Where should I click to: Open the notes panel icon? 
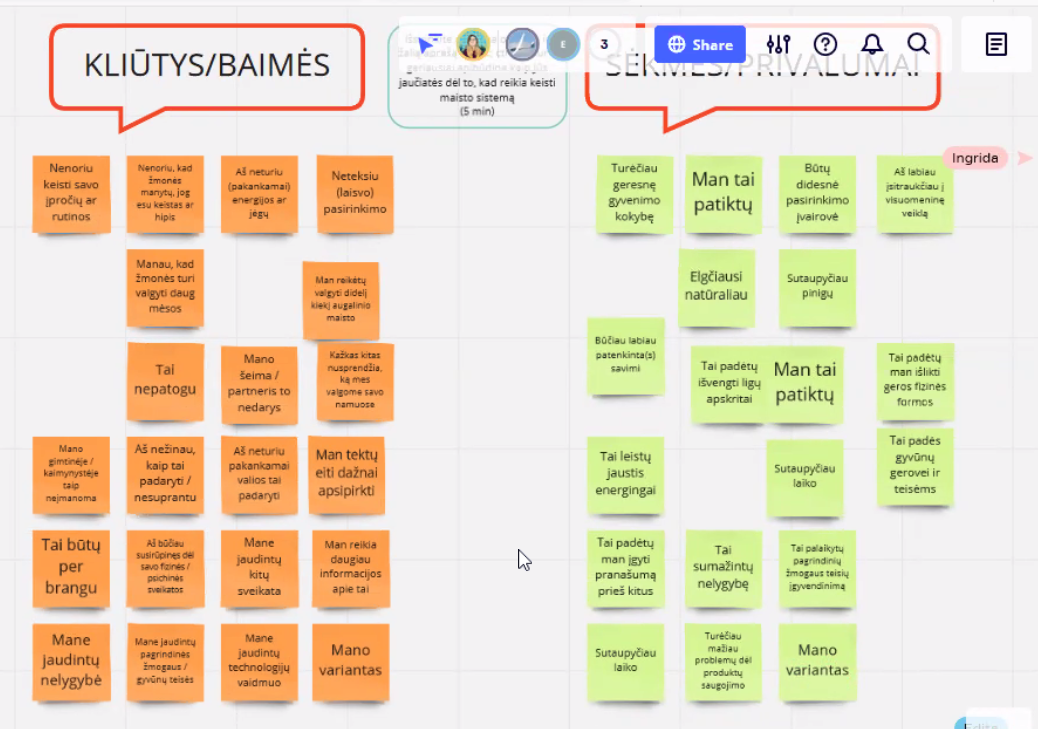point(996,44)
